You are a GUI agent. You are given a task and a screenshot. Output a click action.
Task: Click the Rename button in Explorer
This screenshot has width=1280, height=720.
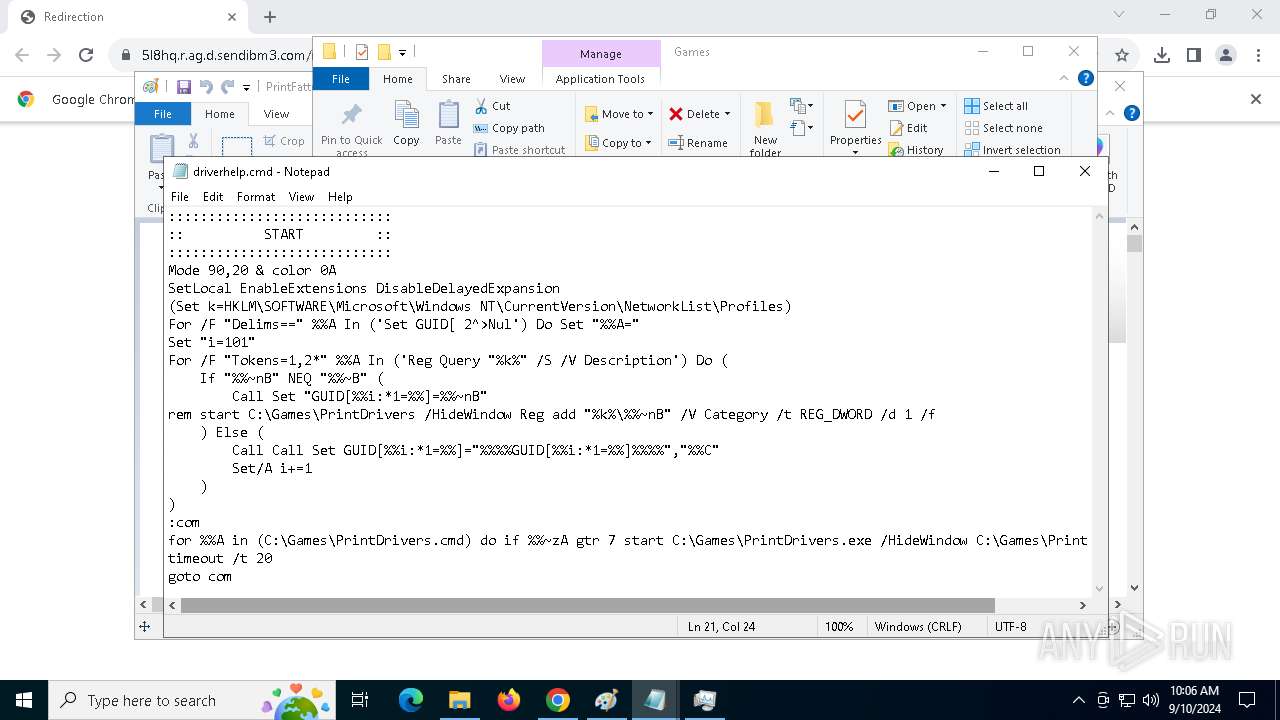click(698, 143)
